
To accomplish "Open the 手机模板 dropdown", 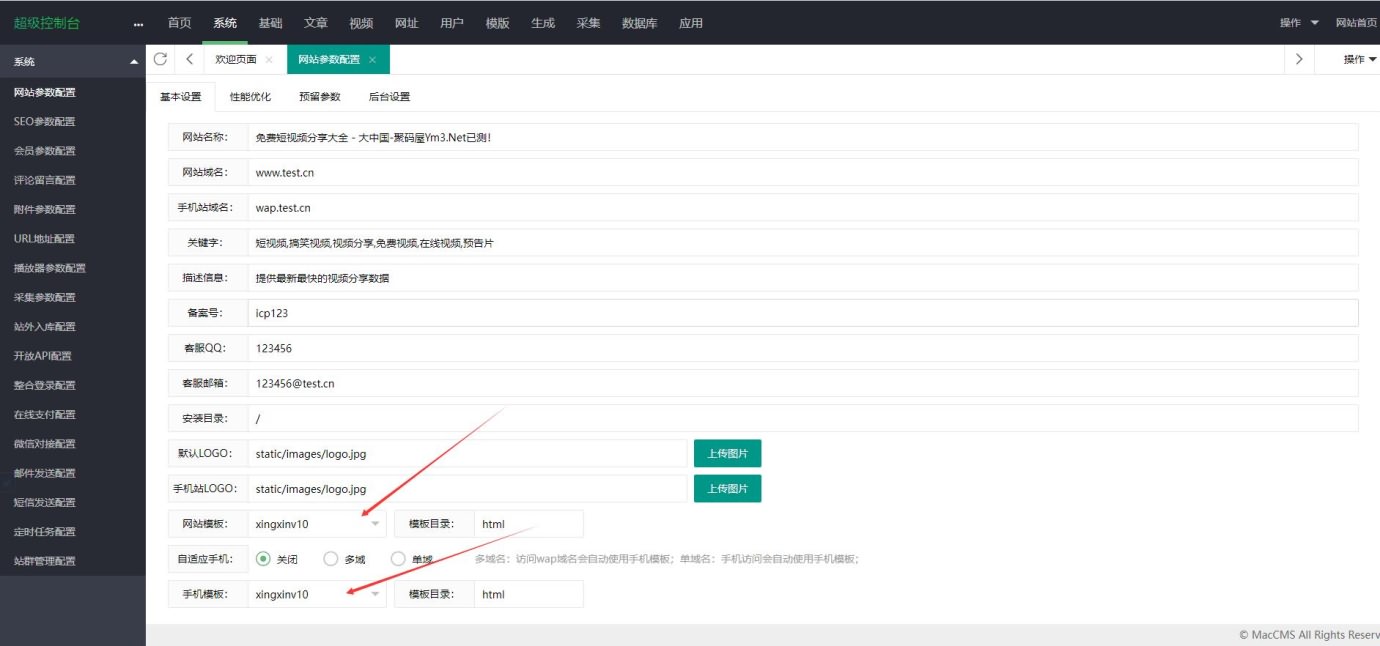I will point(317,594).
